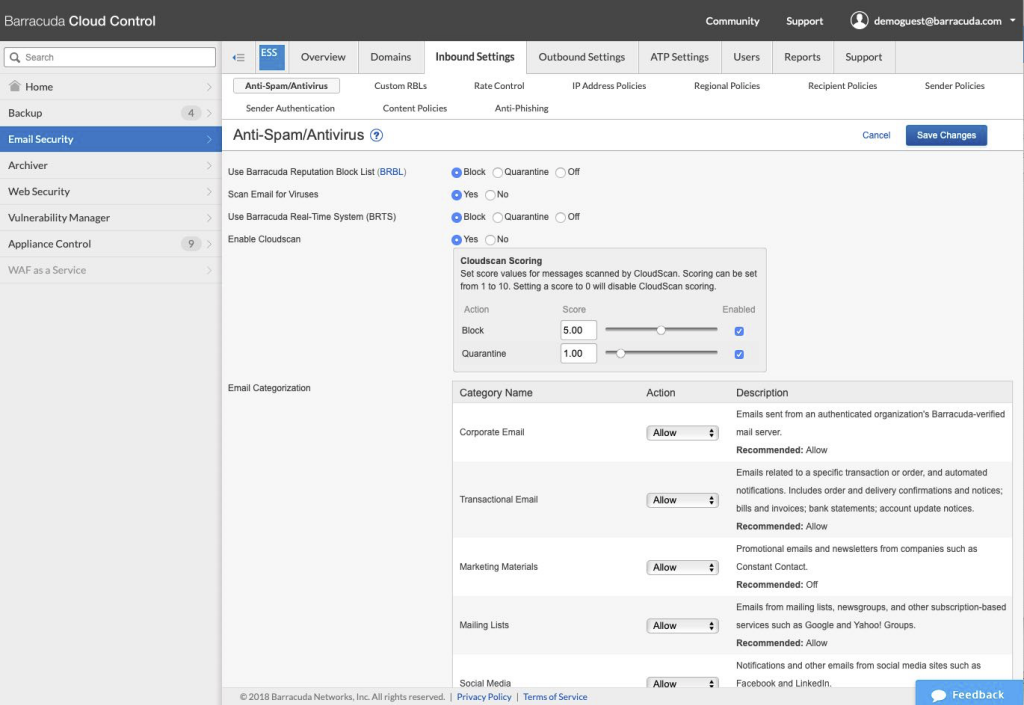Open the account menu dropdown arrow

[x=1013, y=20]
